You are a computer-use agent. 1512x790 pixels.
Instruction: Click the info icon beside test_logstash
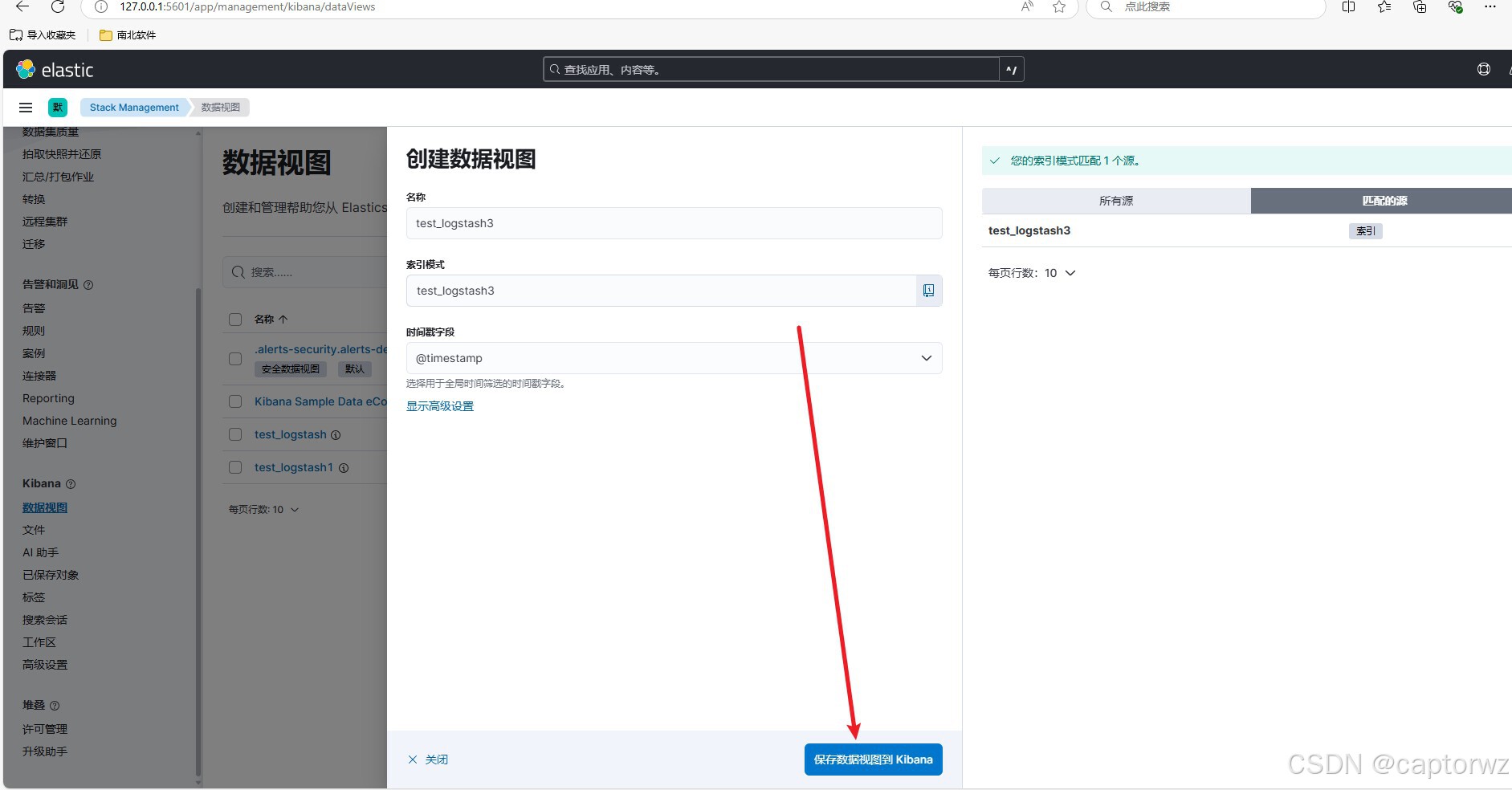336,435
